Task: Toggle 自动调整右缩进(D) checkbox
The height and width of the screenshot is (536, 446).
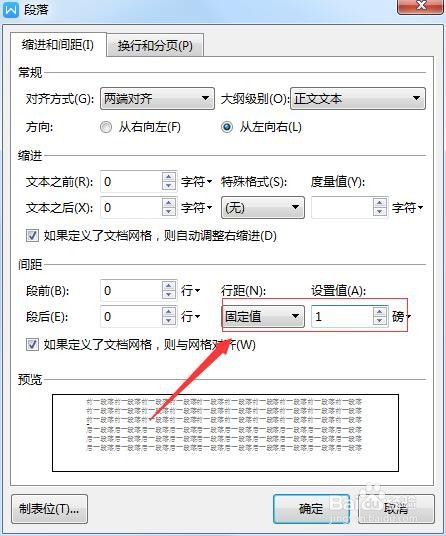Action: point(32,236)
